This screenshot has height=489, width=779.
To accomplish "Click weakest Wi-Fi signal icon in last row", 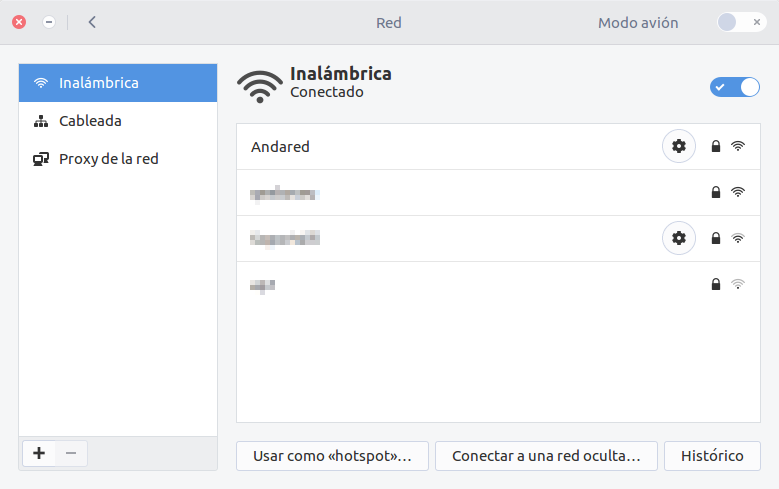I will [x=738, y=284].
